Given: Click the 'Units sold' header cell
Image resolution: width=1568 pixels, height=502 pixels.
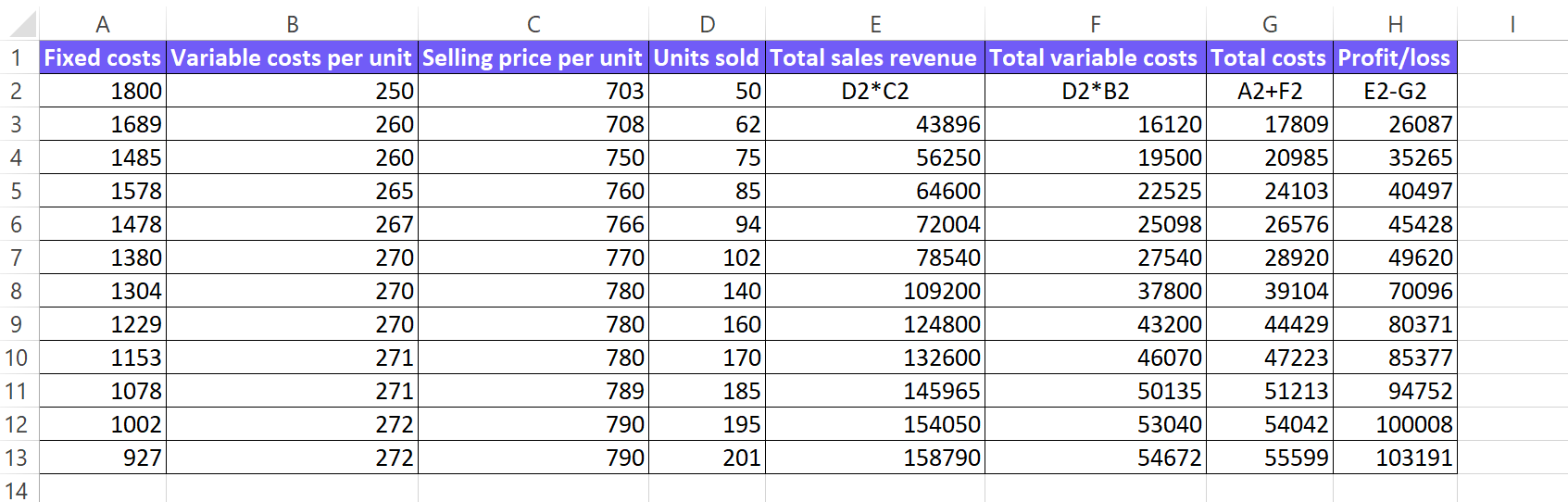Looking at the screenshot, I should click(x=708, y=57).
